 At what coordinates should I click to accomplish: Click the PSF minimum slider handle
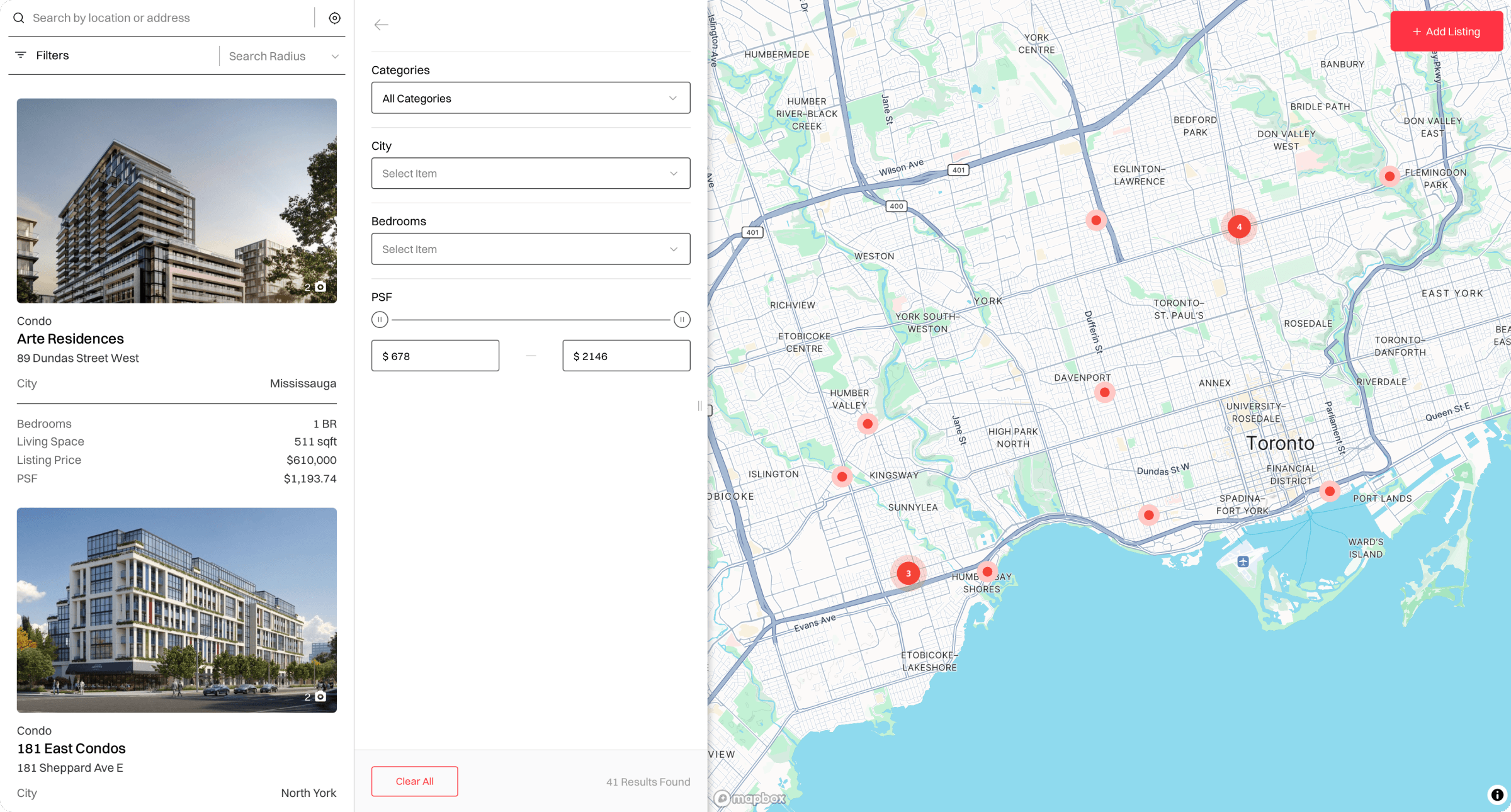click(x=380, y=320)
